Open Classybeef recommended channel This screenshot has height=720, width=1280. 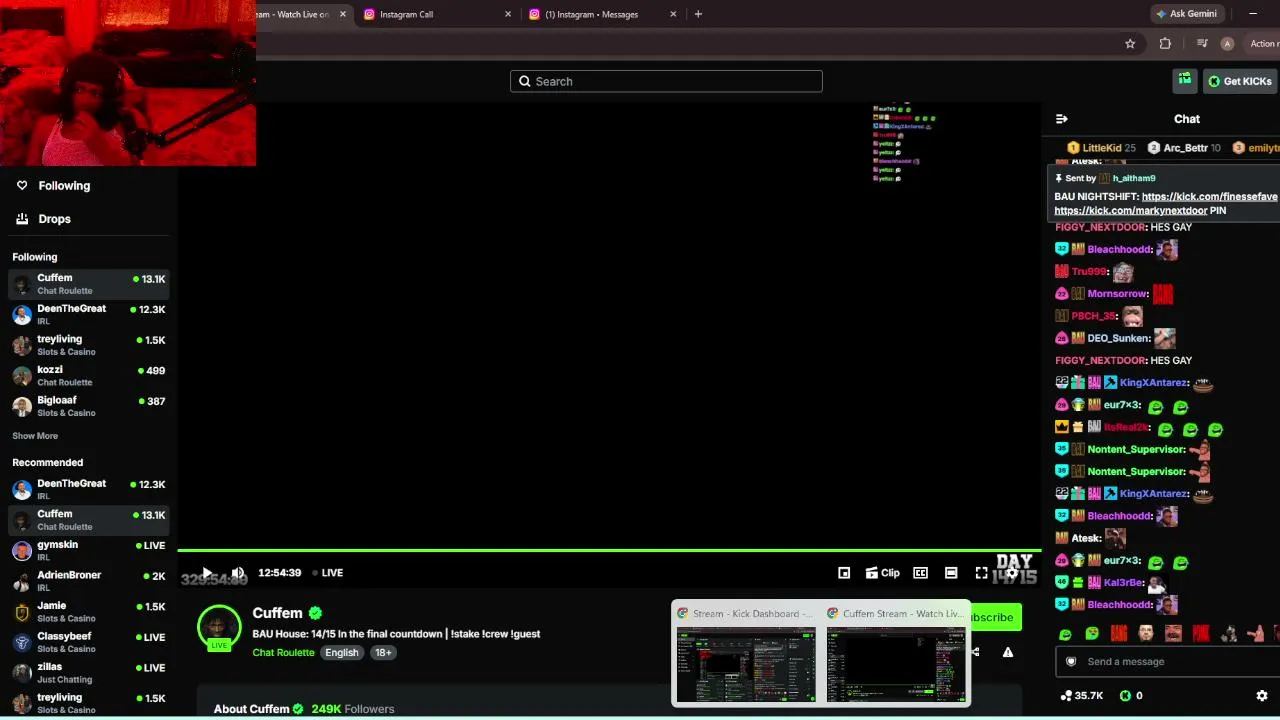click(x=89, y=642)
